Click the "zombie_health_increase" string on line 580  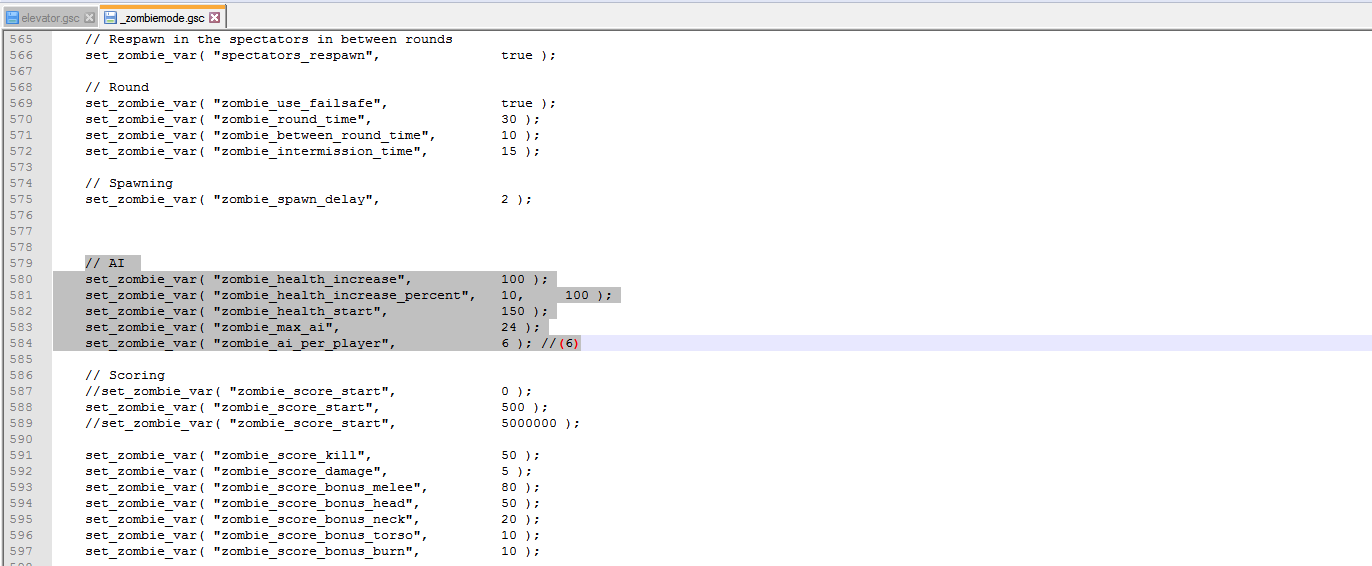point(313,279)
